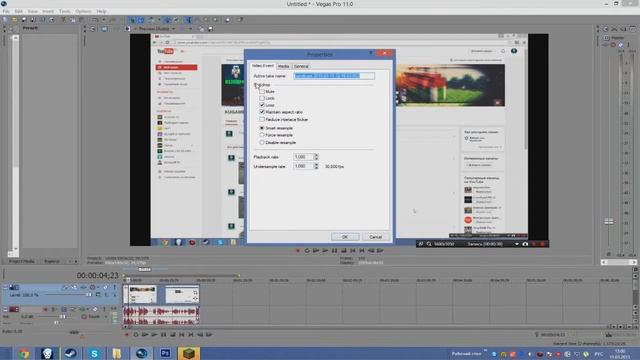Viewport: 640px width, 360px height.
Task: Click Copy Snapshot to Clipboard icon in preview
Action: pos(201,29)
